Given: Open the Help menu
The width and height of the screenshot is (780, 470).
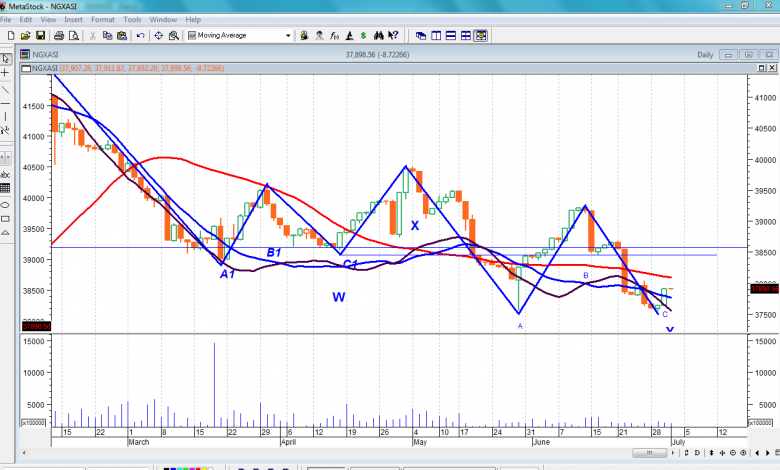Looking at the screenshot, I should click(x=193, y=19).
